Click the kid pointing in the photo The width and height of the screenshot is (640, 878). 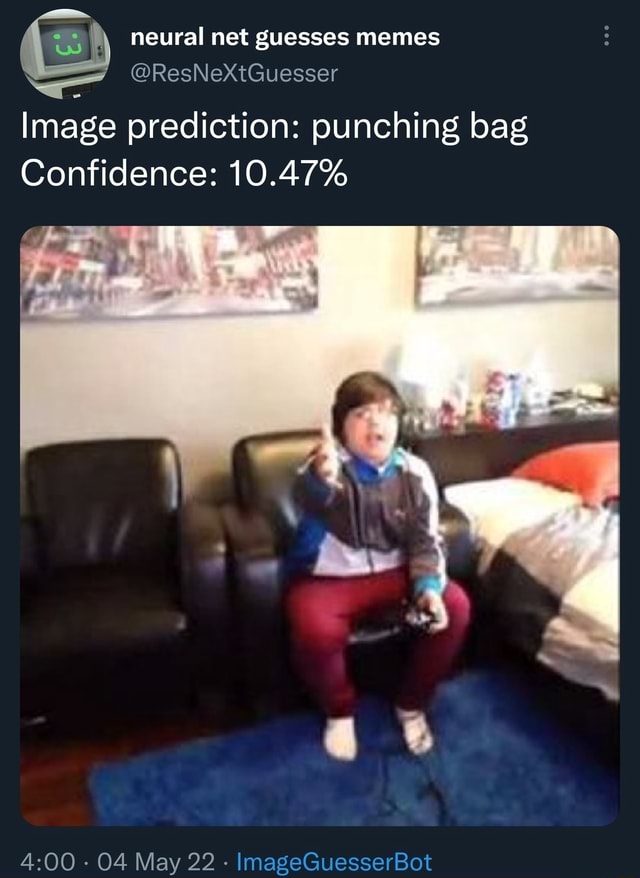[x=375, y=560]
